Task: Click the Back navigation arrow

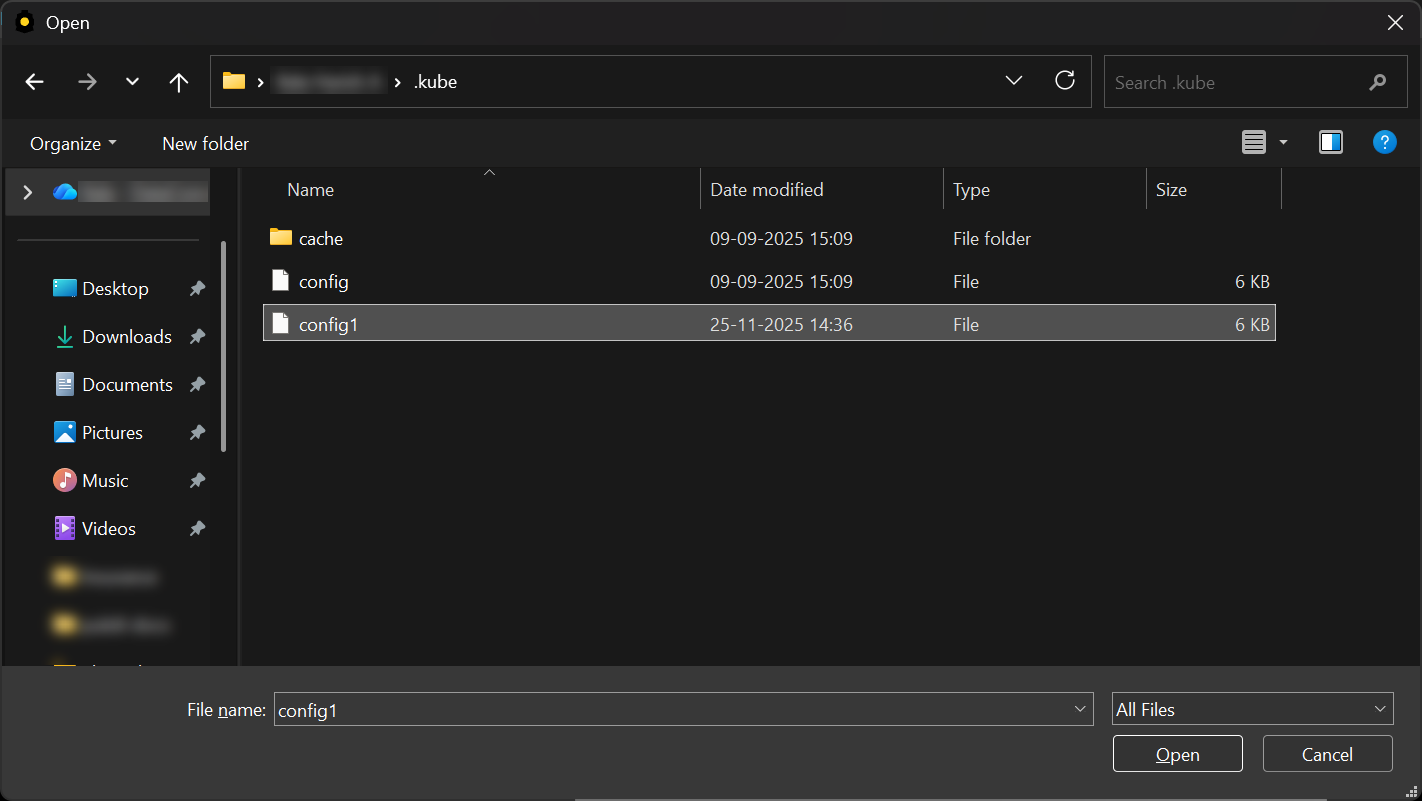Action: pos(35,82)
